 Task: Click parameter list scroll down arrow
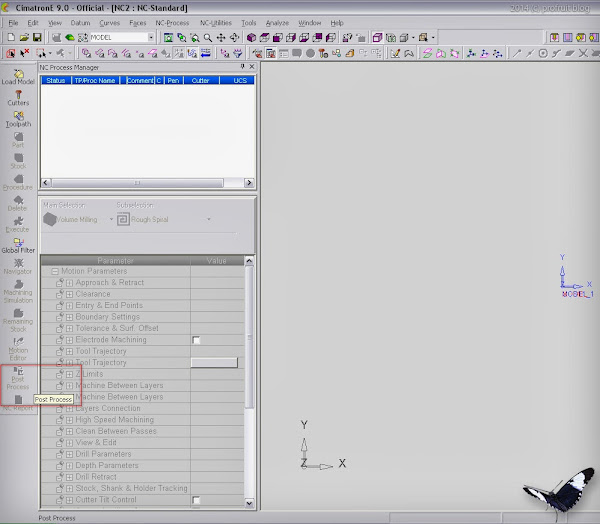249,503
